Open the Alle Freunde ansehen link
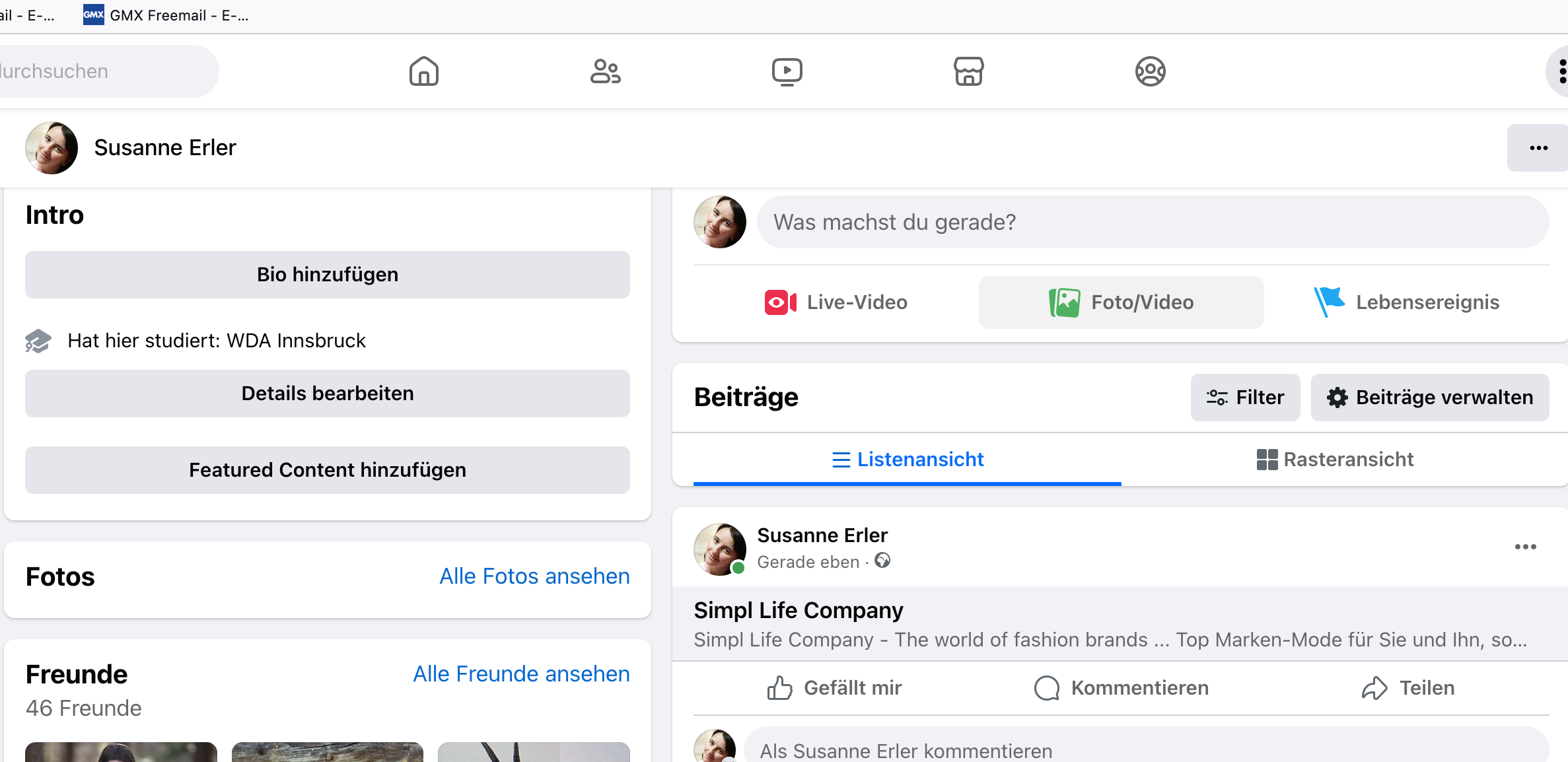Screen dimensions: 1568x762 point(521,674)
